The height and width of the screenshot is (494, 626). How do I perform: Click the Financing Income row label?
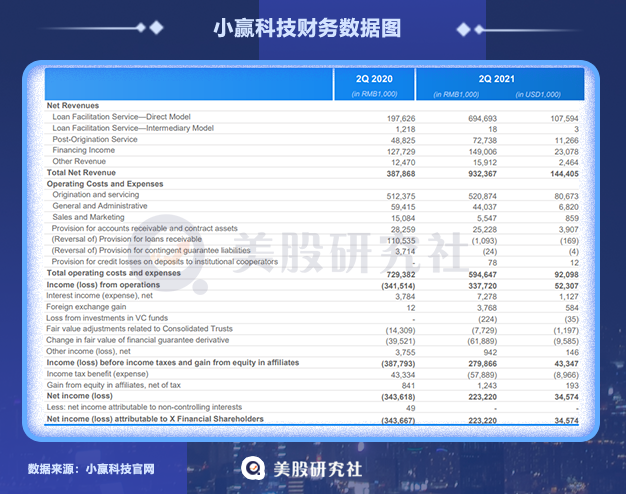click(83, 150)
